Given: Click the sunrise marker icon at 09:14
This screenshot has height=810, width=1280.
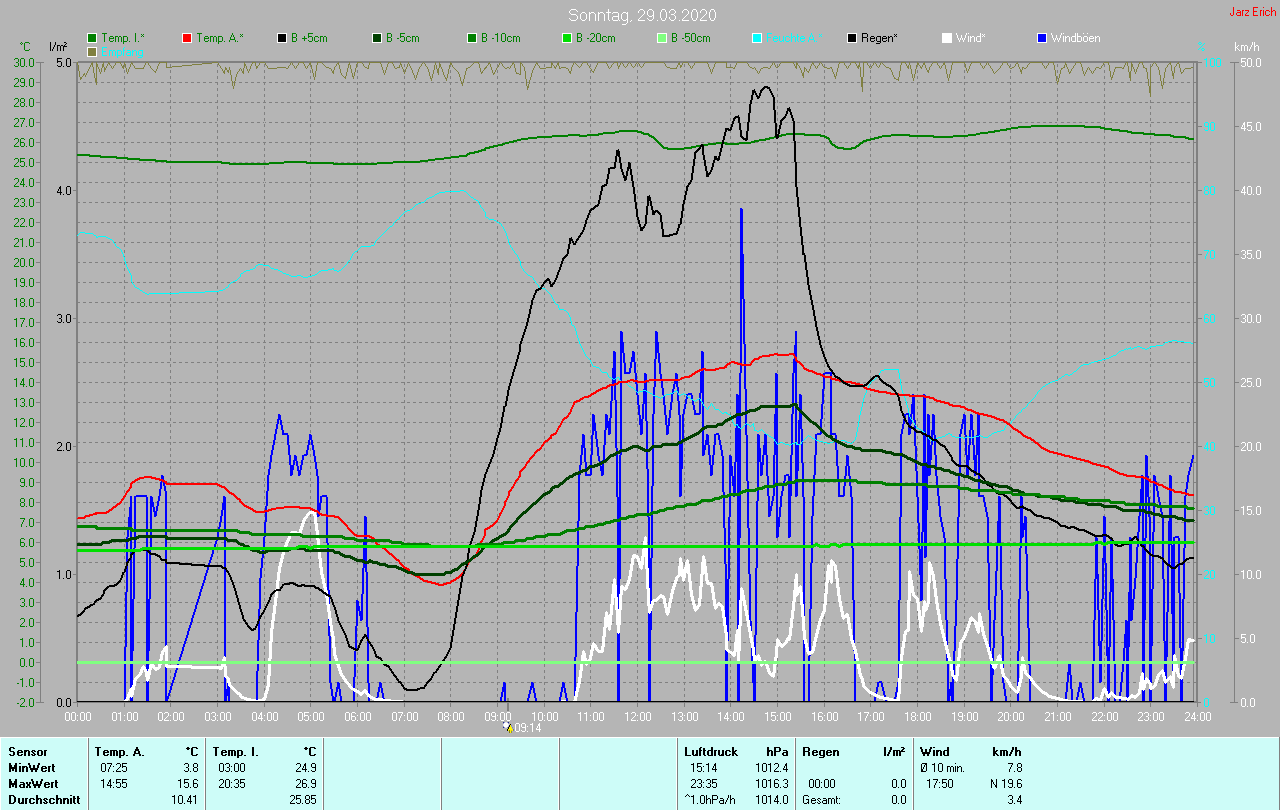Looking at the screenshot, I should point(508,728).
